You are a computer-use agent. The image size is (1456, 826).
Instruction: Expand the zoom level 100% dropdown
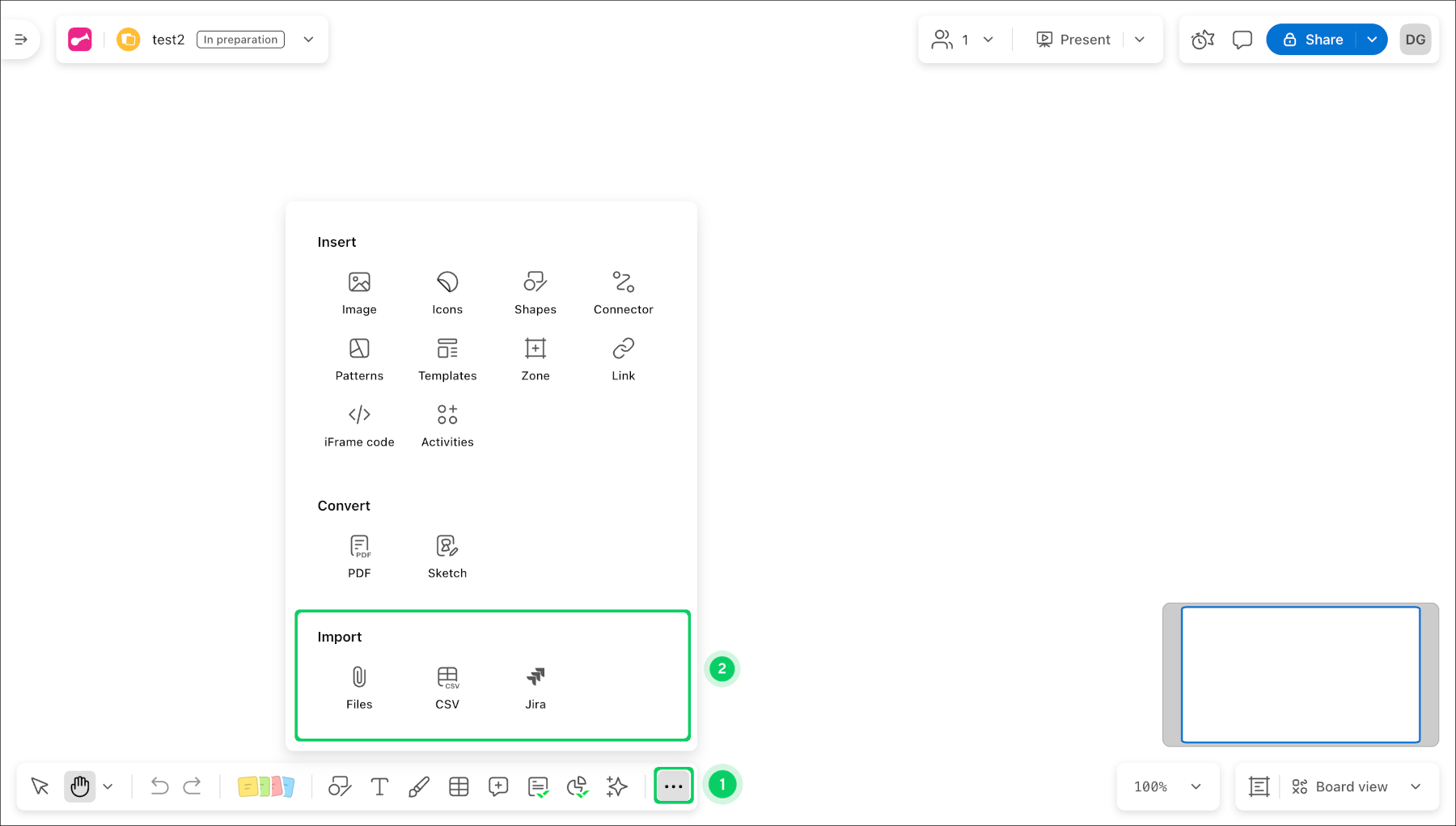(1167, 786)
